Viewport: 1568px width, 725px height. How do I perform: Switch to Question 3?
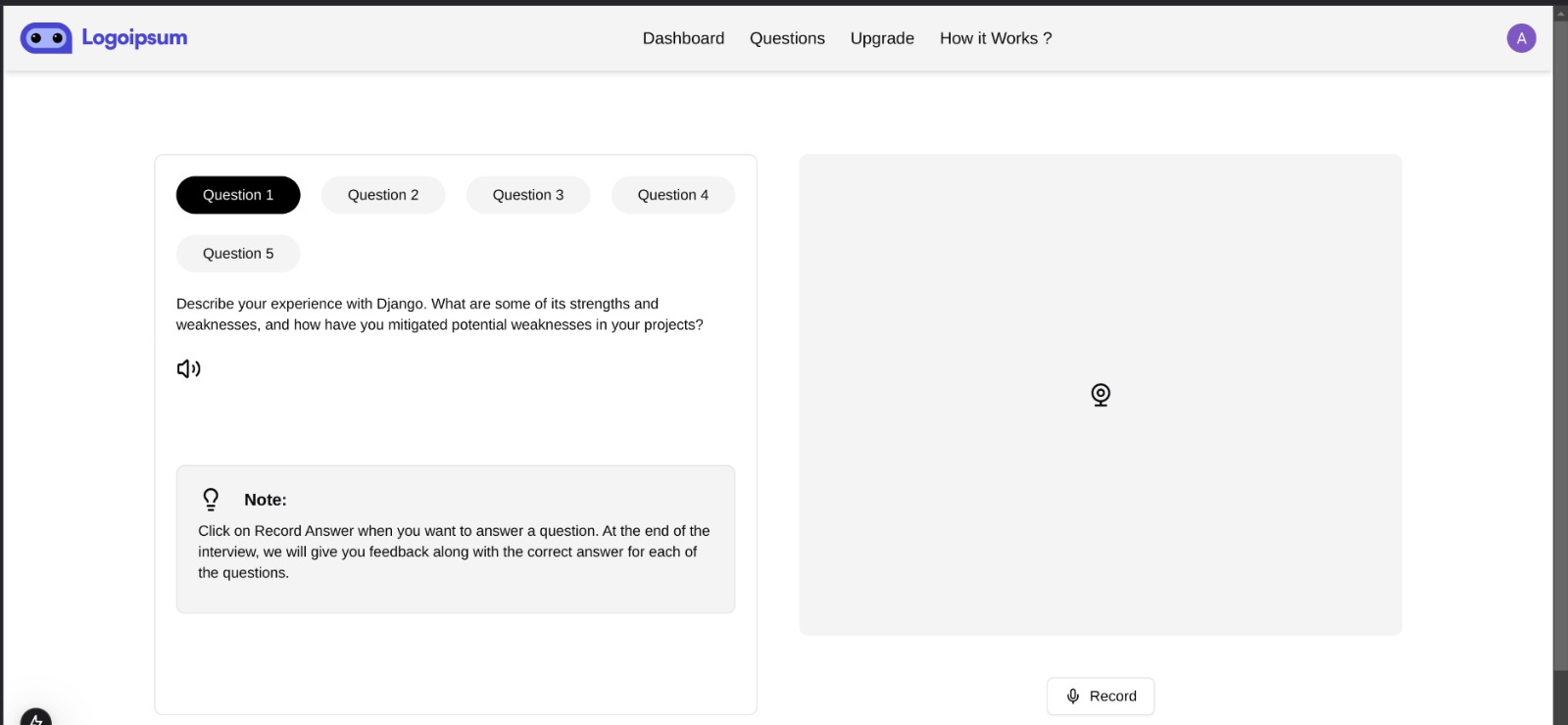[528, 195]
